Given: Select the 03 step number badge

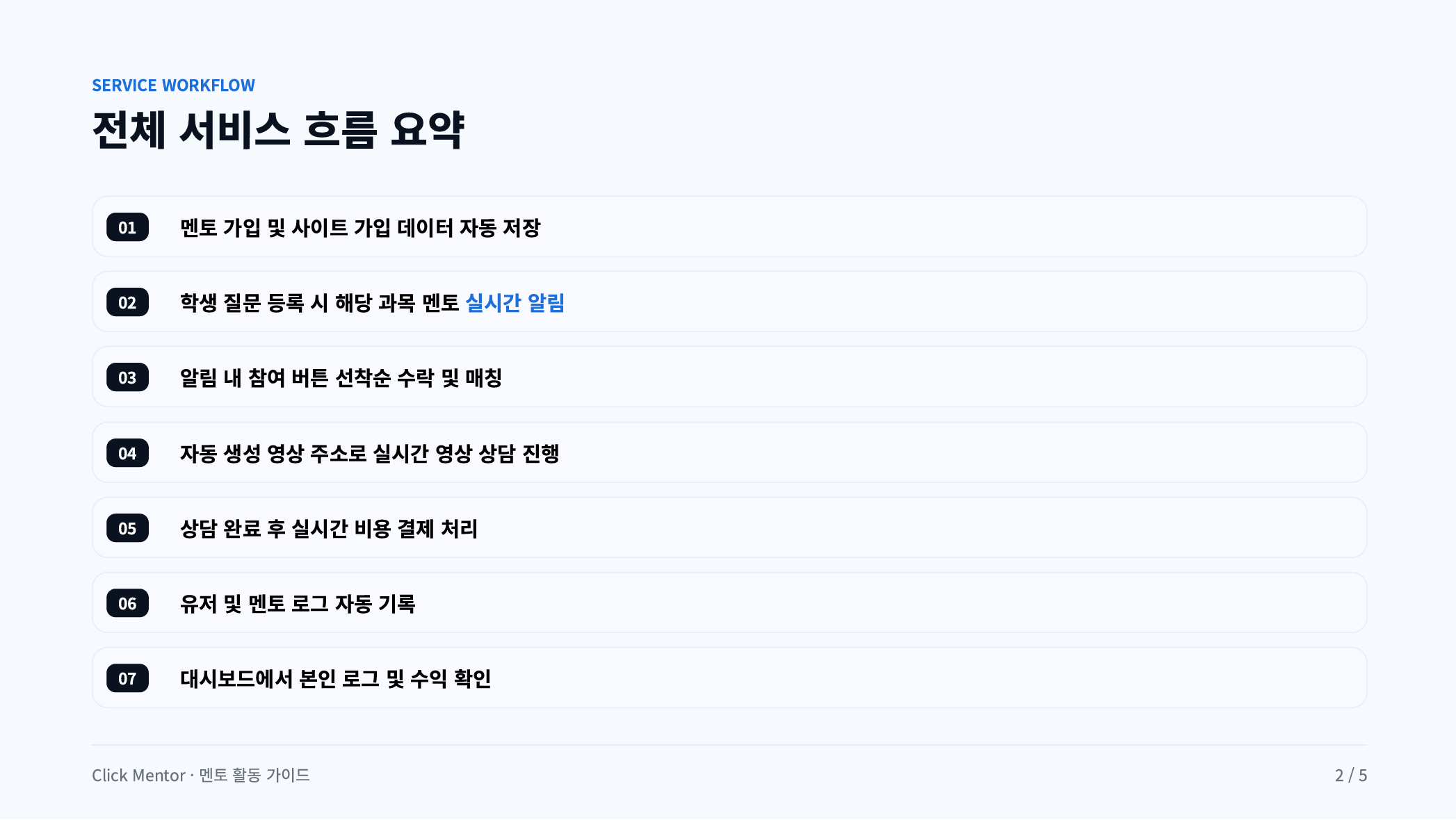Looking at the screenshot, I should point(127,377).
